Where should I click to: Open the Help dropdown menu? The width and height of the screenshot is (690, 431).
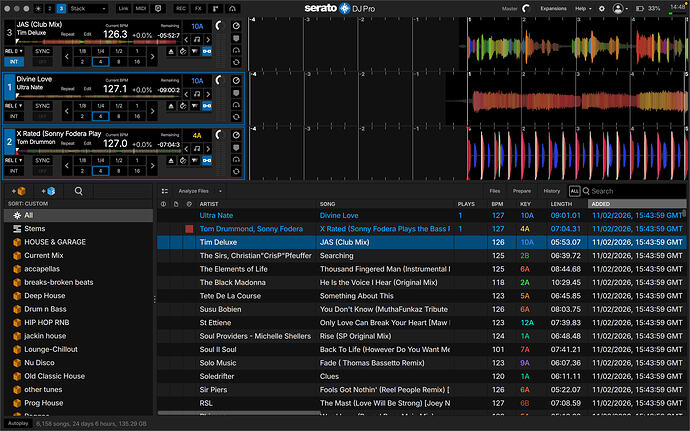tap(584, 8)
